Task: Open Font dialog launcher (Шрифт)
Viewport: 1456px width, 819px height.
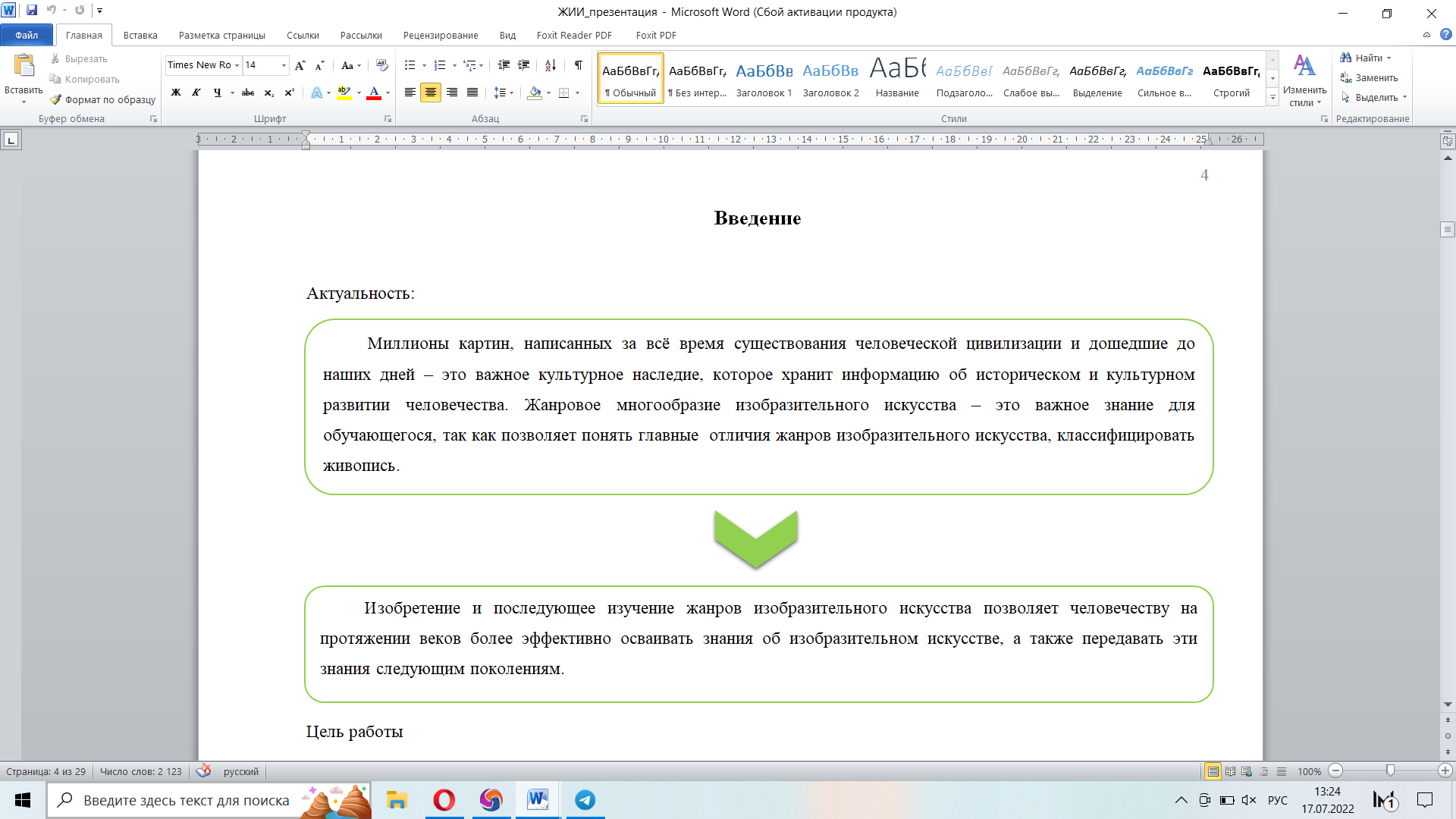Action: click(x=388, y=119)
